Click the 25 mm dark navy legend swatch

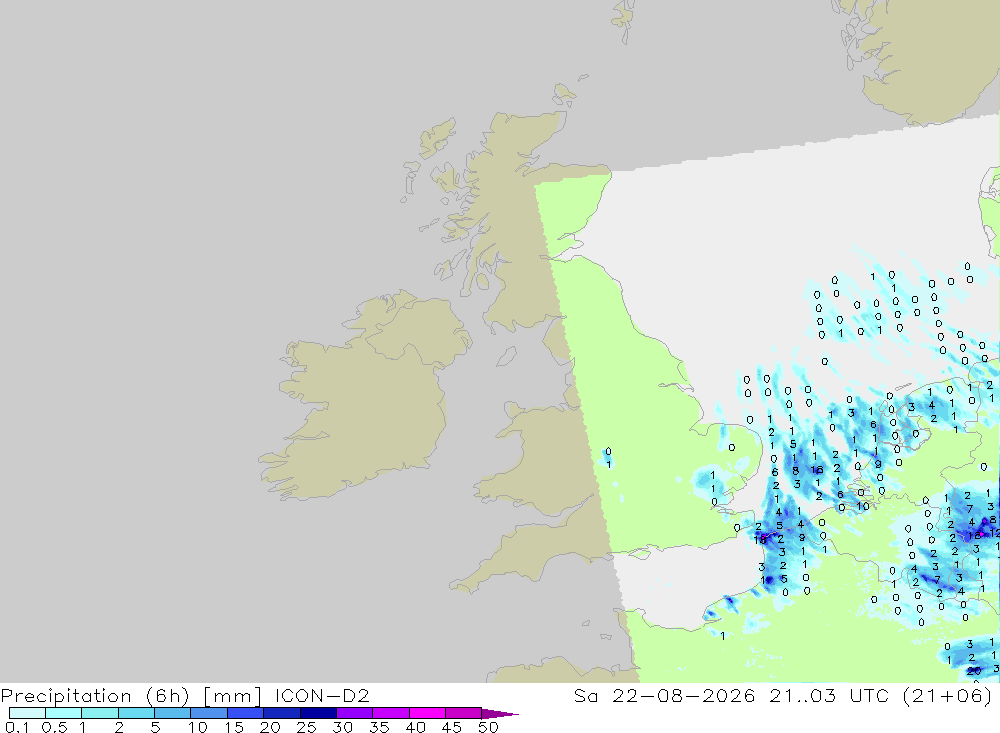tap(318, 713)
